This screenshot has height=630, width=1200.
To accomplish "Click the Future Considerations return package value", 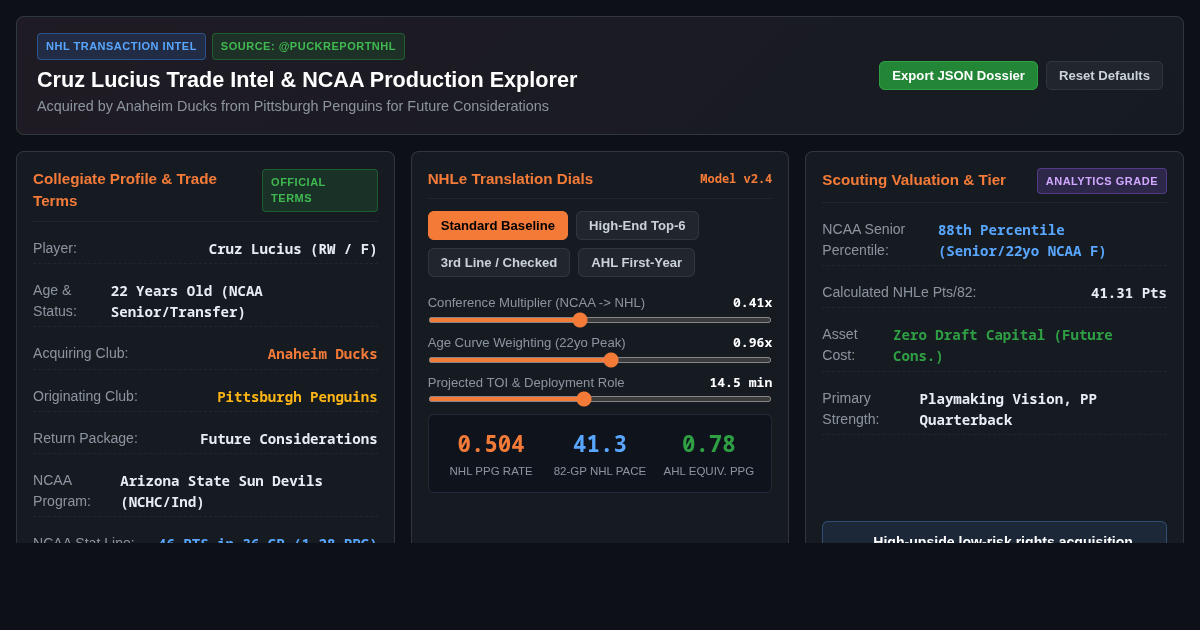I will point(289,439).
